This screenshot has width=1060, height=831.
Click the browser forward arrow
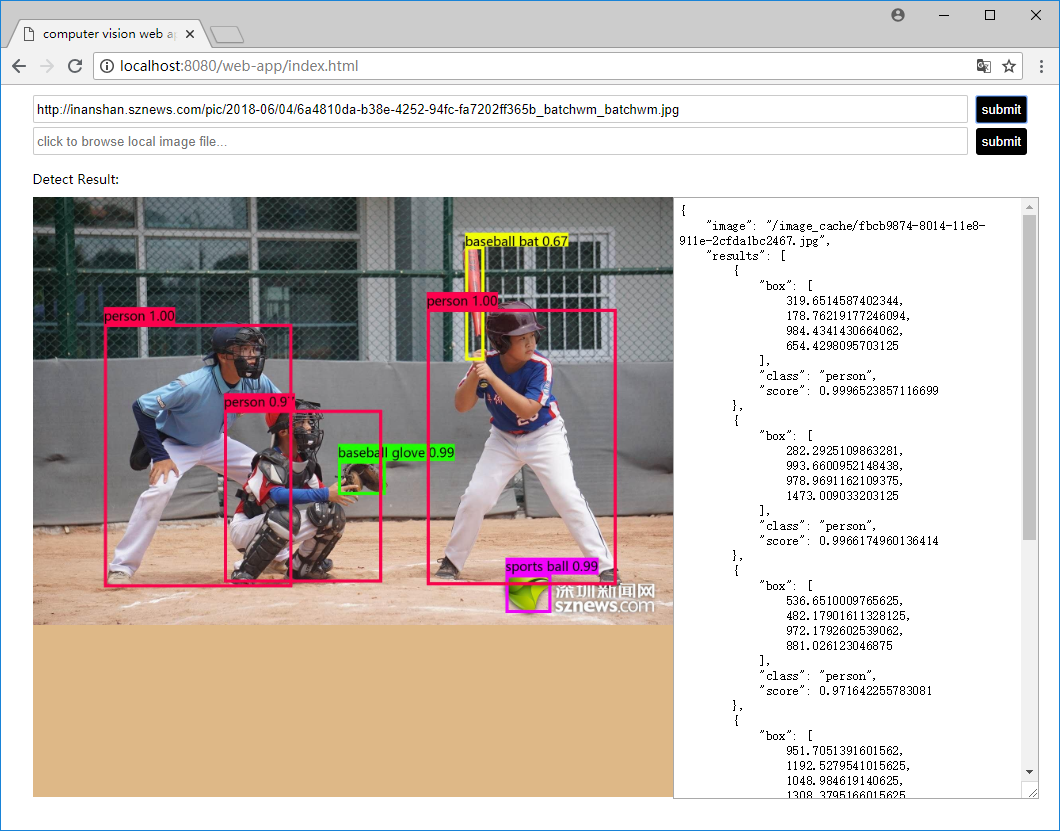[47, 66]
